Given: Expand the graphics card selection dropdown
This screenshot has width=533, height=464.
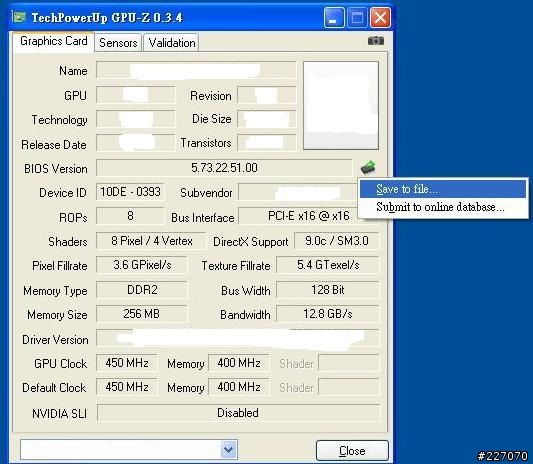Looking at the screenshot, I should click(229, 450).
